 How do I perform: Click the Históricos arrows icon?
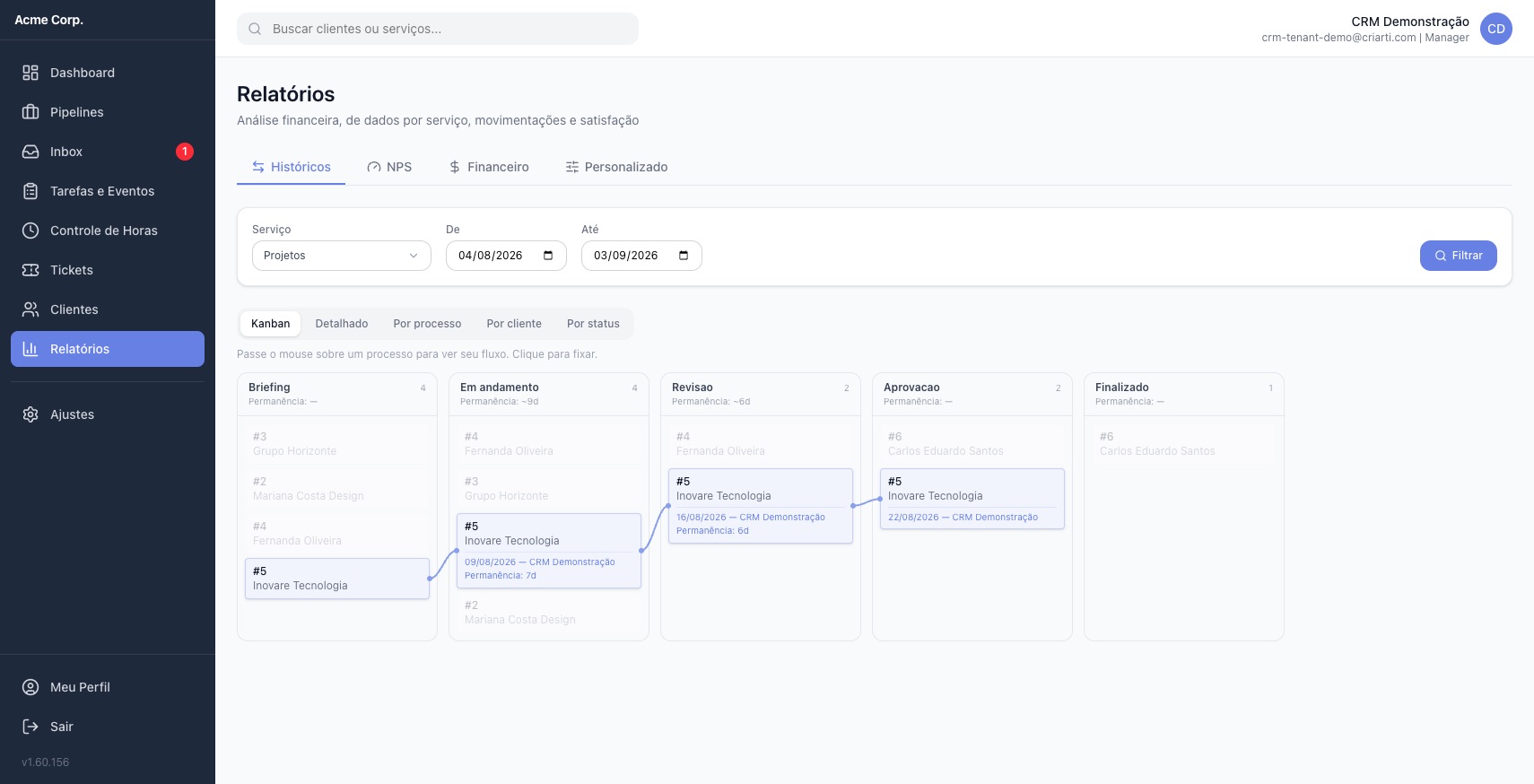258,167
